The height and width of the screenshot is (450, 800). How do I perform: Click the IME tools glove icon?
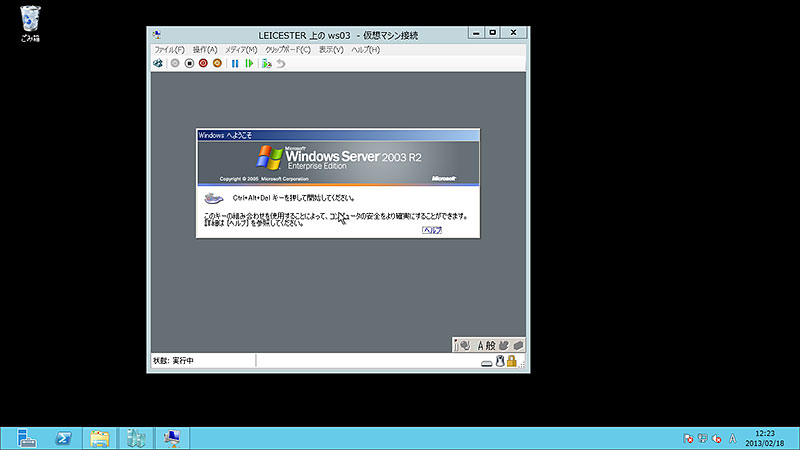[x=504, y=345]
